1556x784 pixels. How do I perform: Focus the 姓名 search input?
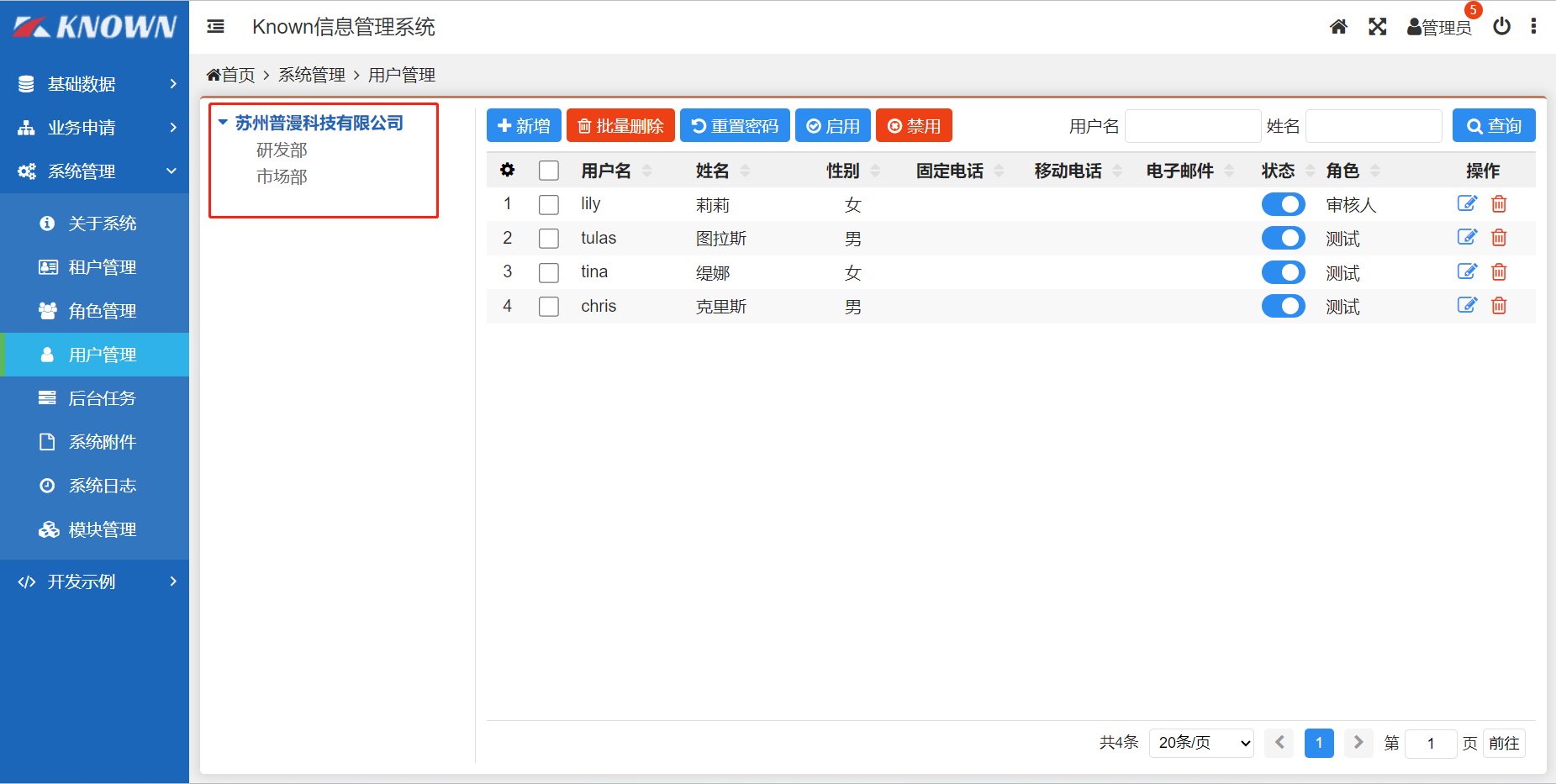[x=1374, y=126]
